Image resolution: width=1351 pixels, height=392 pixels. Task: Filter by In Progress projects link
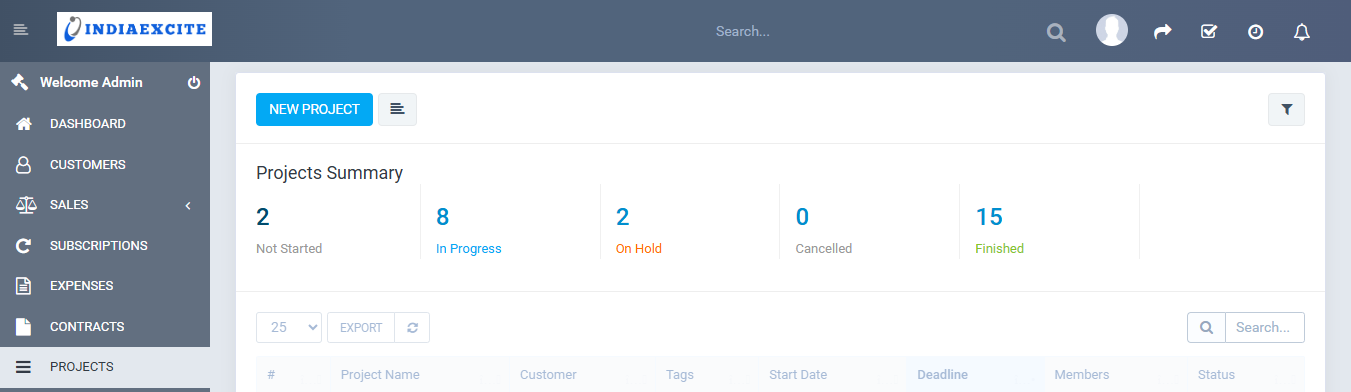click(468, 249)
